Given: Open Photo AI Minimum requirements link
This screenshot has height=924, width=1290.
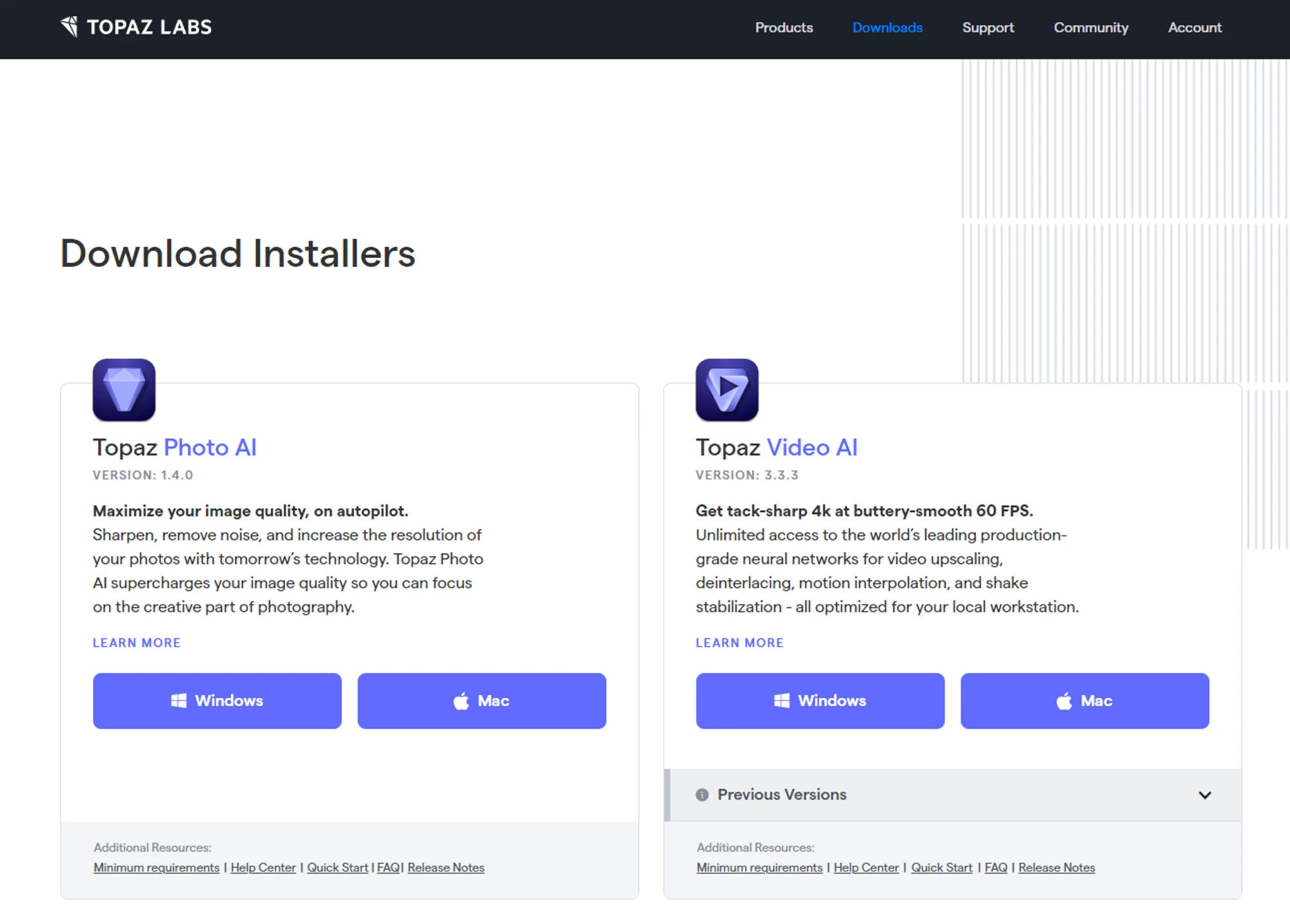Looking at the screenshot, I should [156, 868].
